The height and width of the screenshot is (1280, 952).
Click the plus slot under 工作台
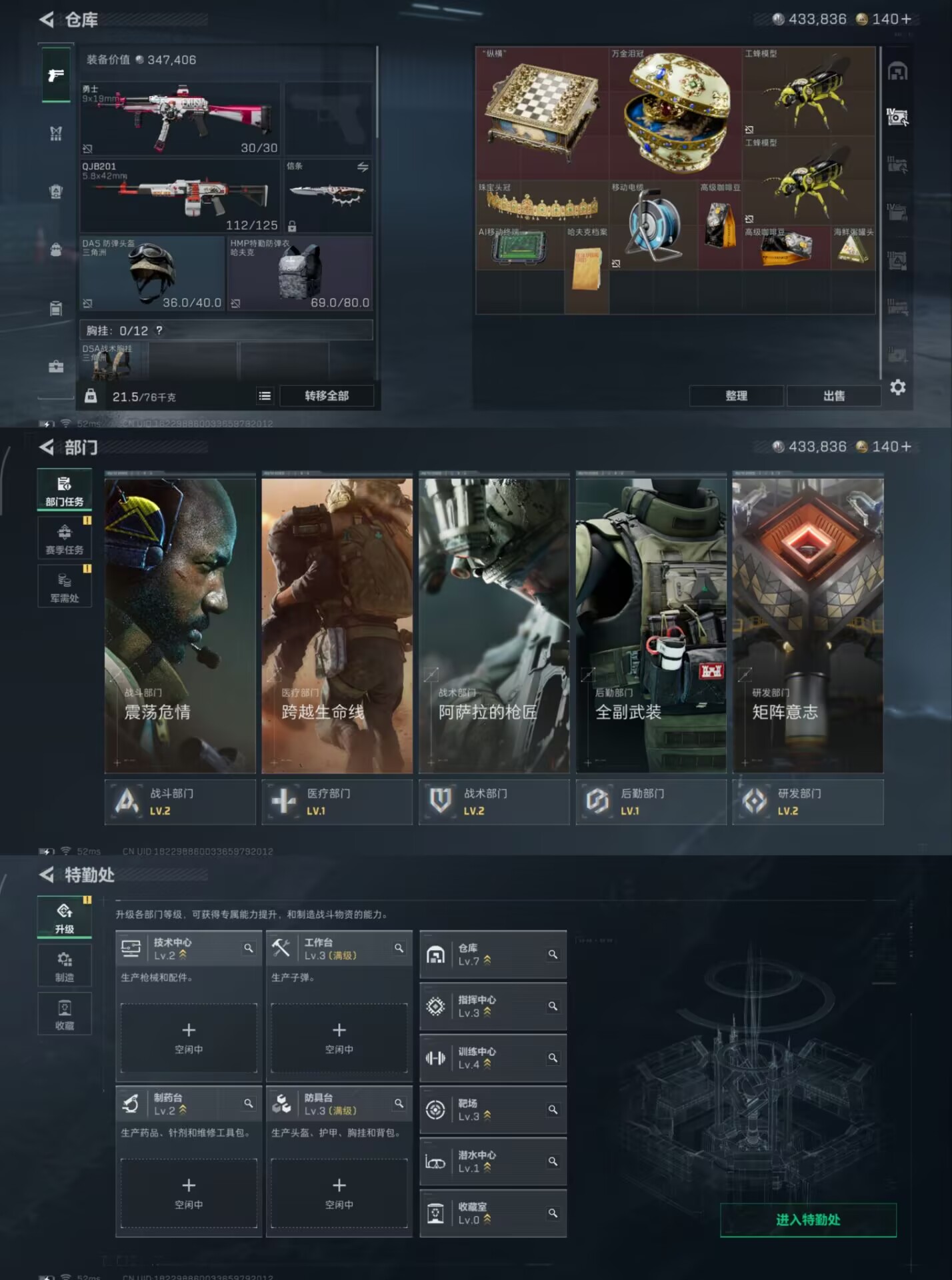point(339,1037)
